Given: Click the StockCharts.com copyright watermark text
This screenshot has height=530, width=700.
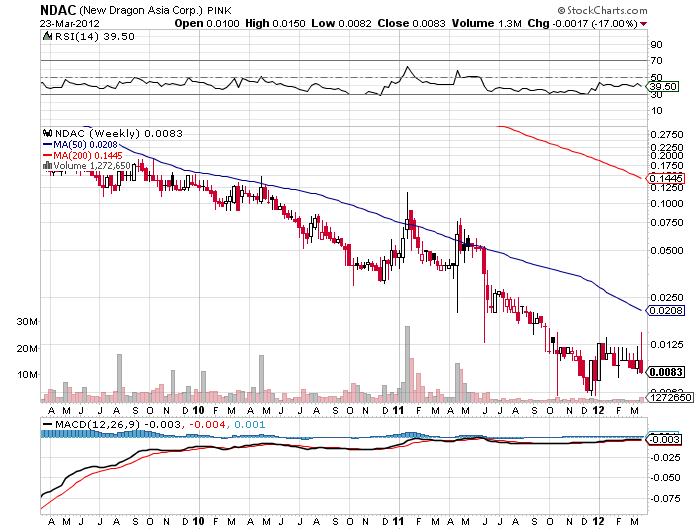Looking at the screenshot, I should (602, 10).
